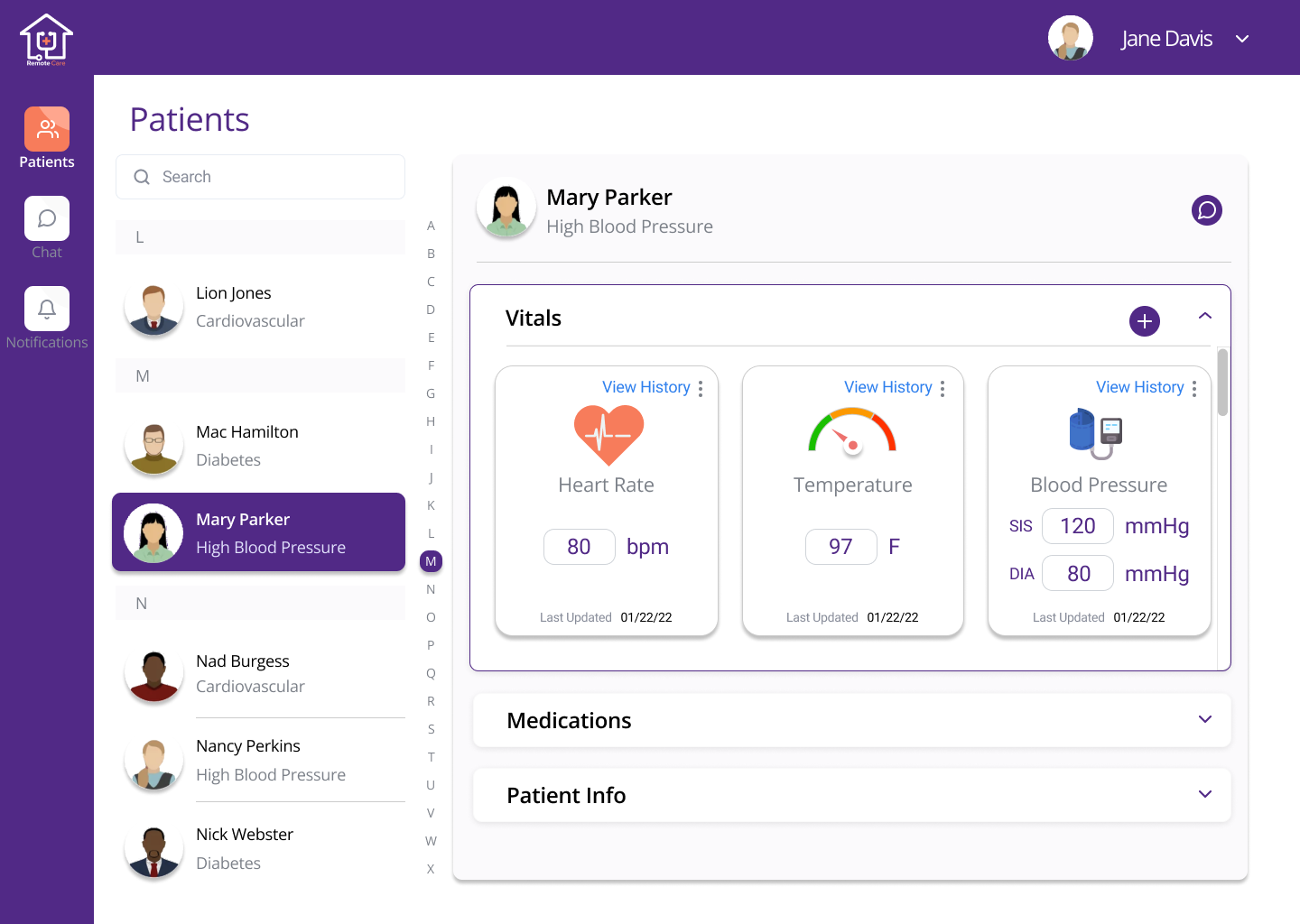Expand the Patient Info section

[x=1204, y=794]
